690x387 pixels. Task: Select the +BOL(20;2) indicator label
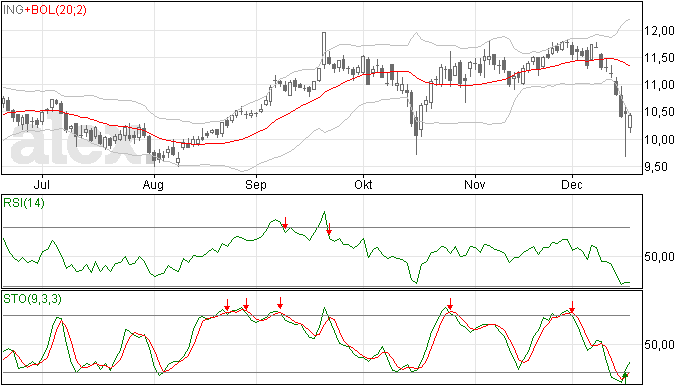click(x=55, y=10)
